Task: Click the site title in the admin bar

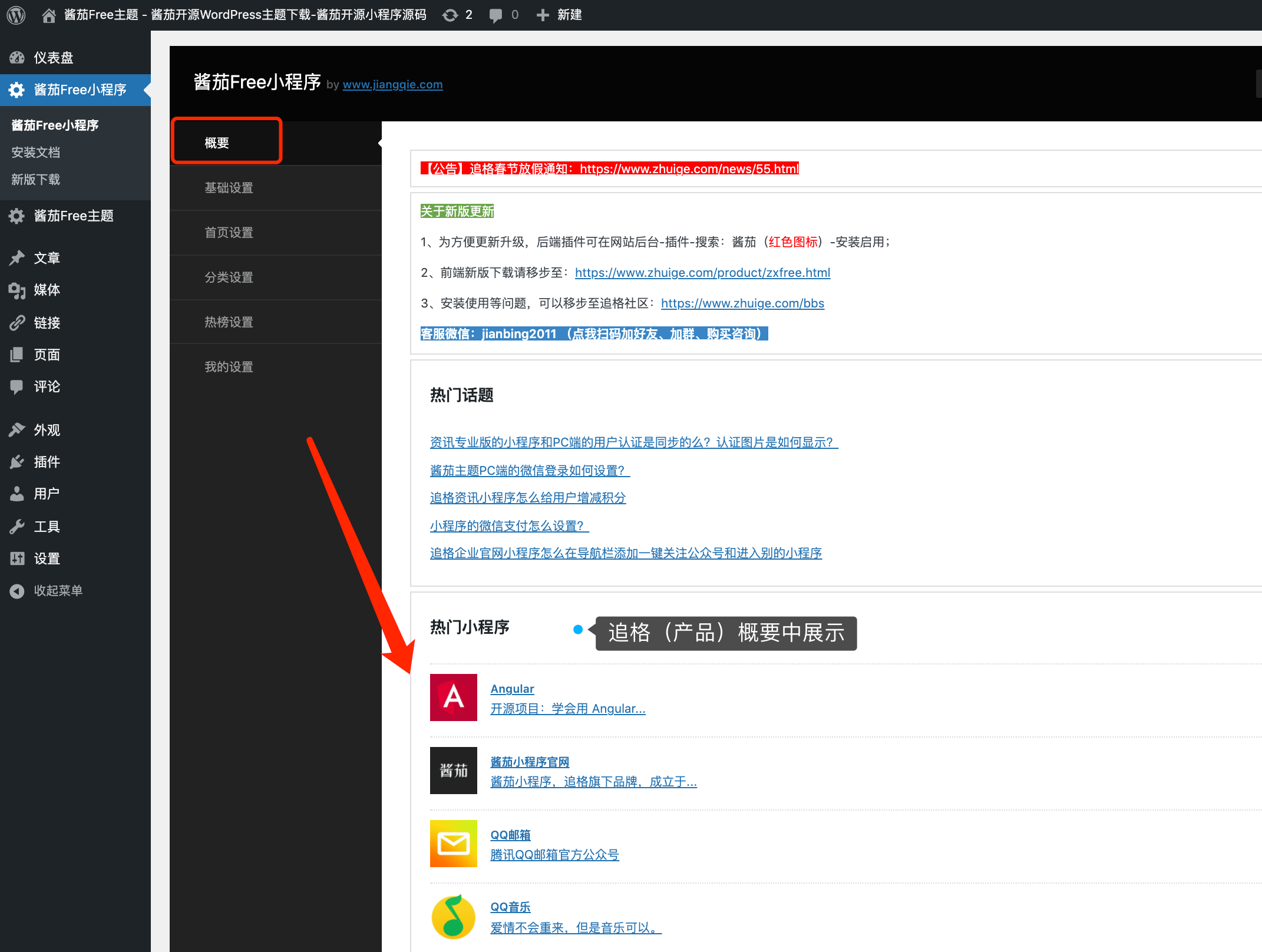Action: (x=245, y=15)
